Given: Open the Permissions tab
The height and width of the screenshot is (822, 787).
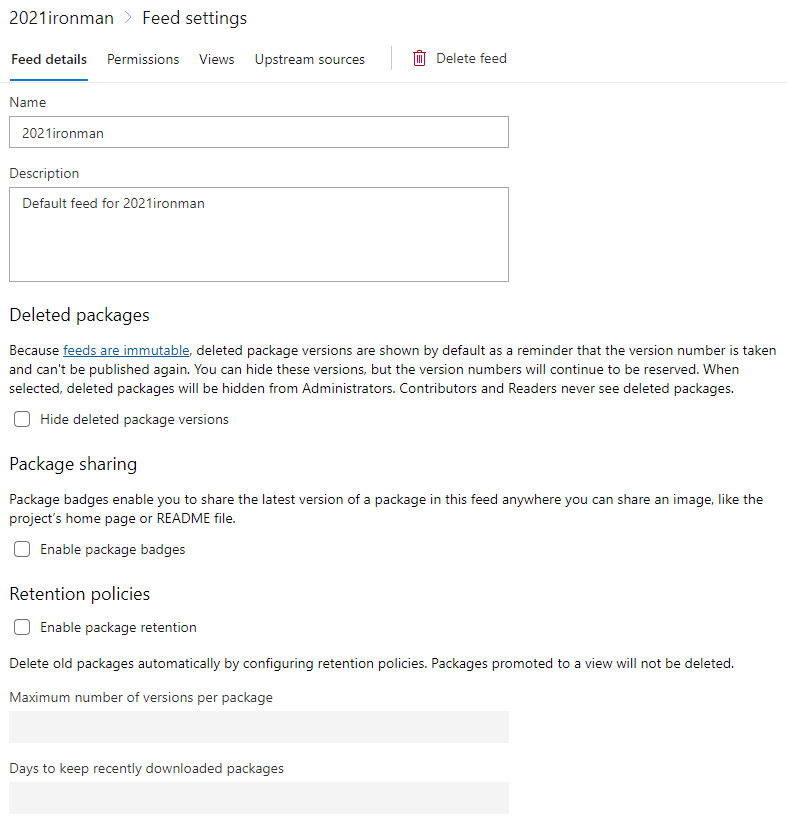Looking at the screenshot, I should [143, 59].
